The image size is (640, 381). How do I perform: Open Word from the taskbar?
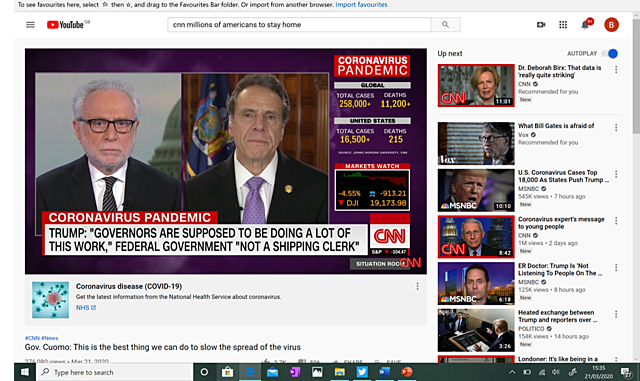(384, 372)
